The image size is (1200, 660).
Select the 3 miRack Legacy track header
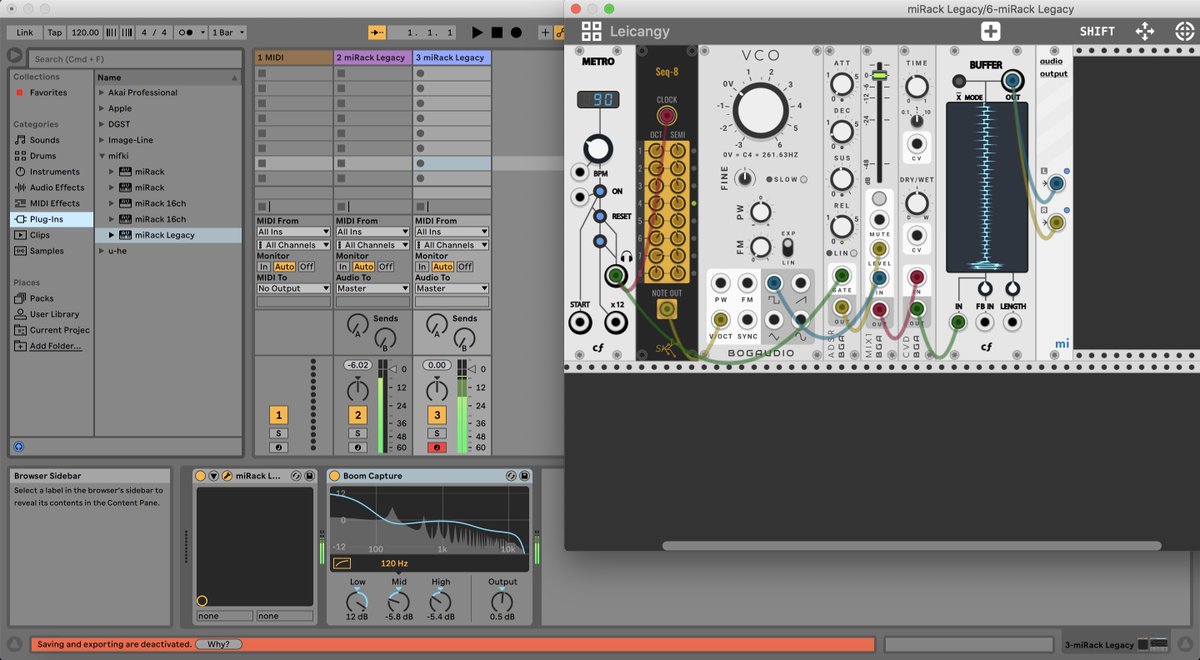coord(451,58)
